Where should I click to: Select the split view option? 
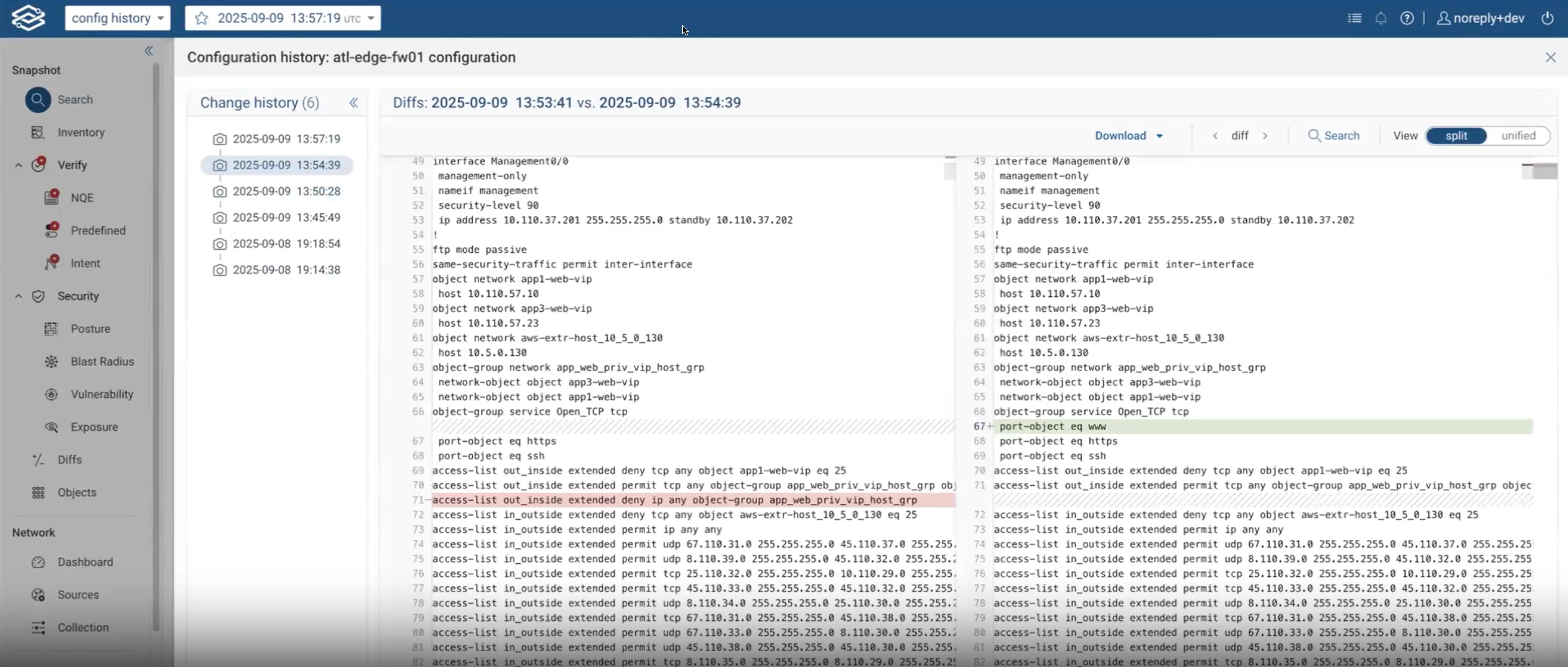click(x=1455, y=135)
